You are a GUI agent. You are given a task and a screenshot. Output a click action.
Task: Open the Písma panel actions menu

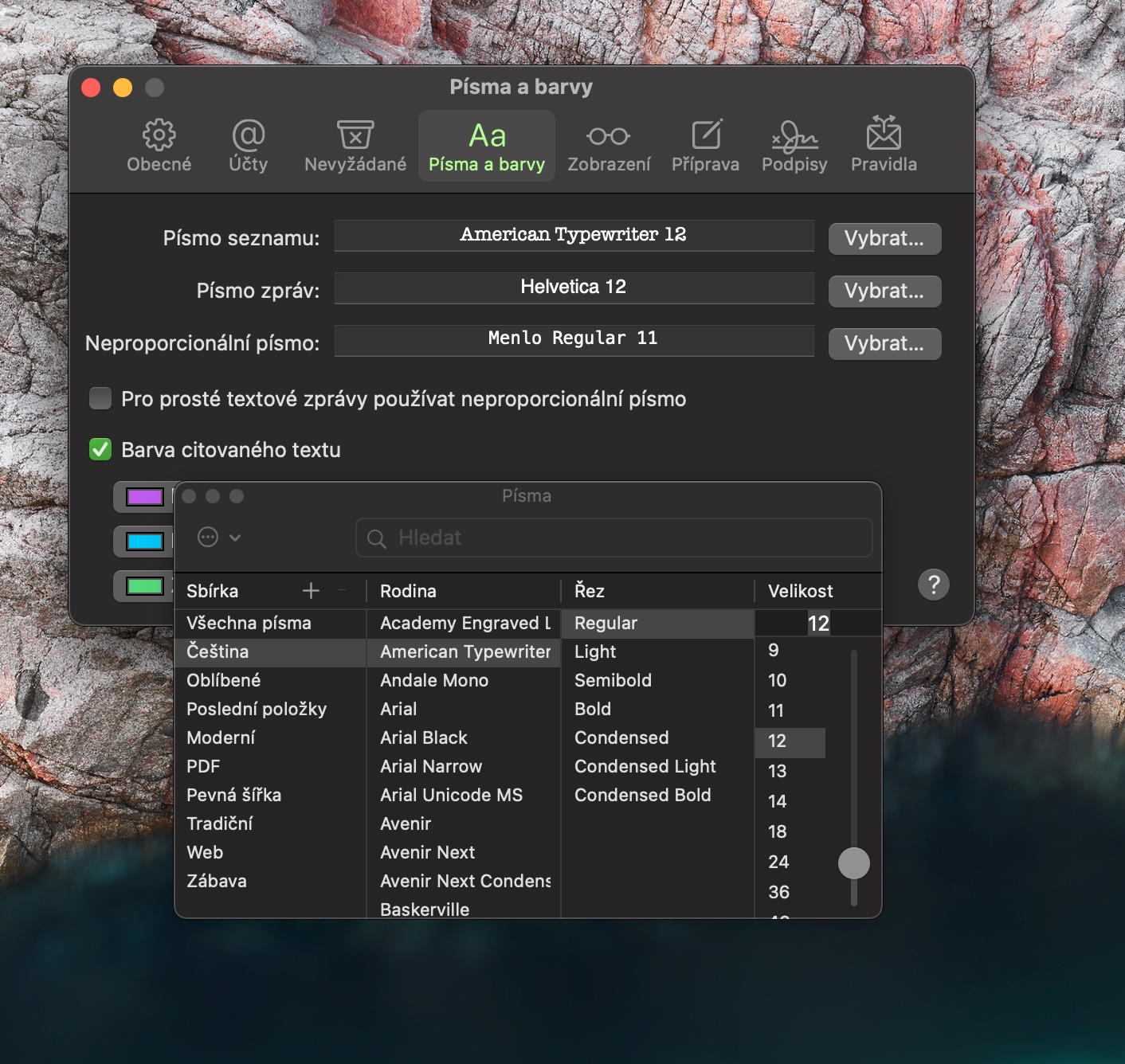coord(219,538)
